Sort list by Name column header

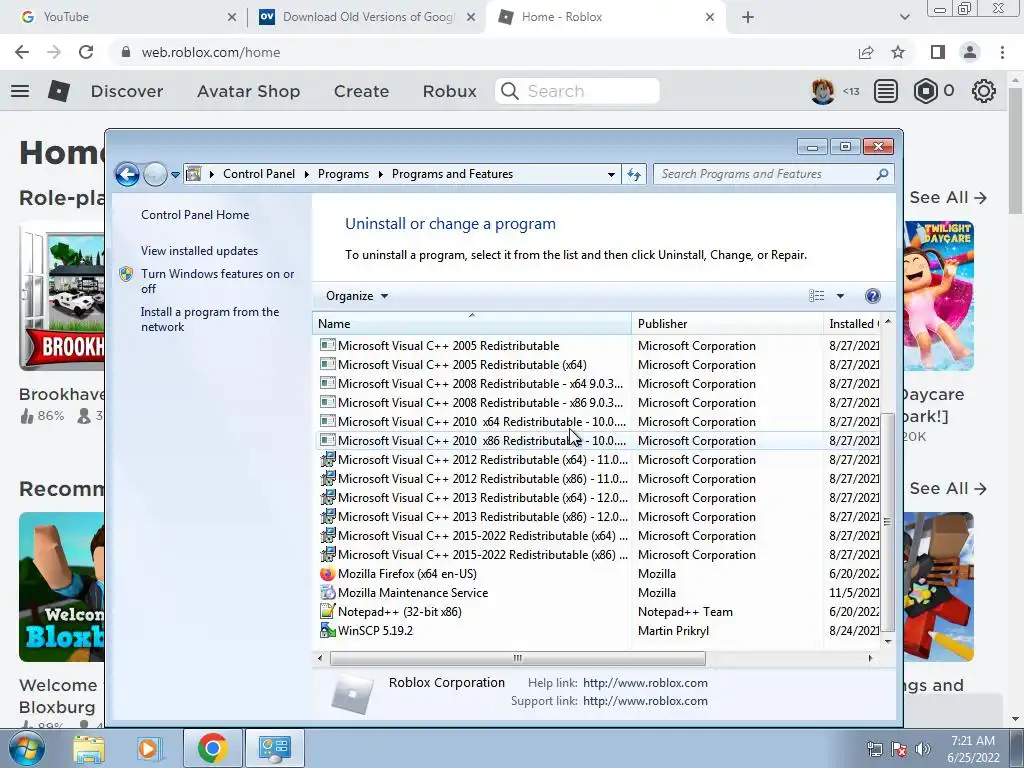[x=472, y=324]
